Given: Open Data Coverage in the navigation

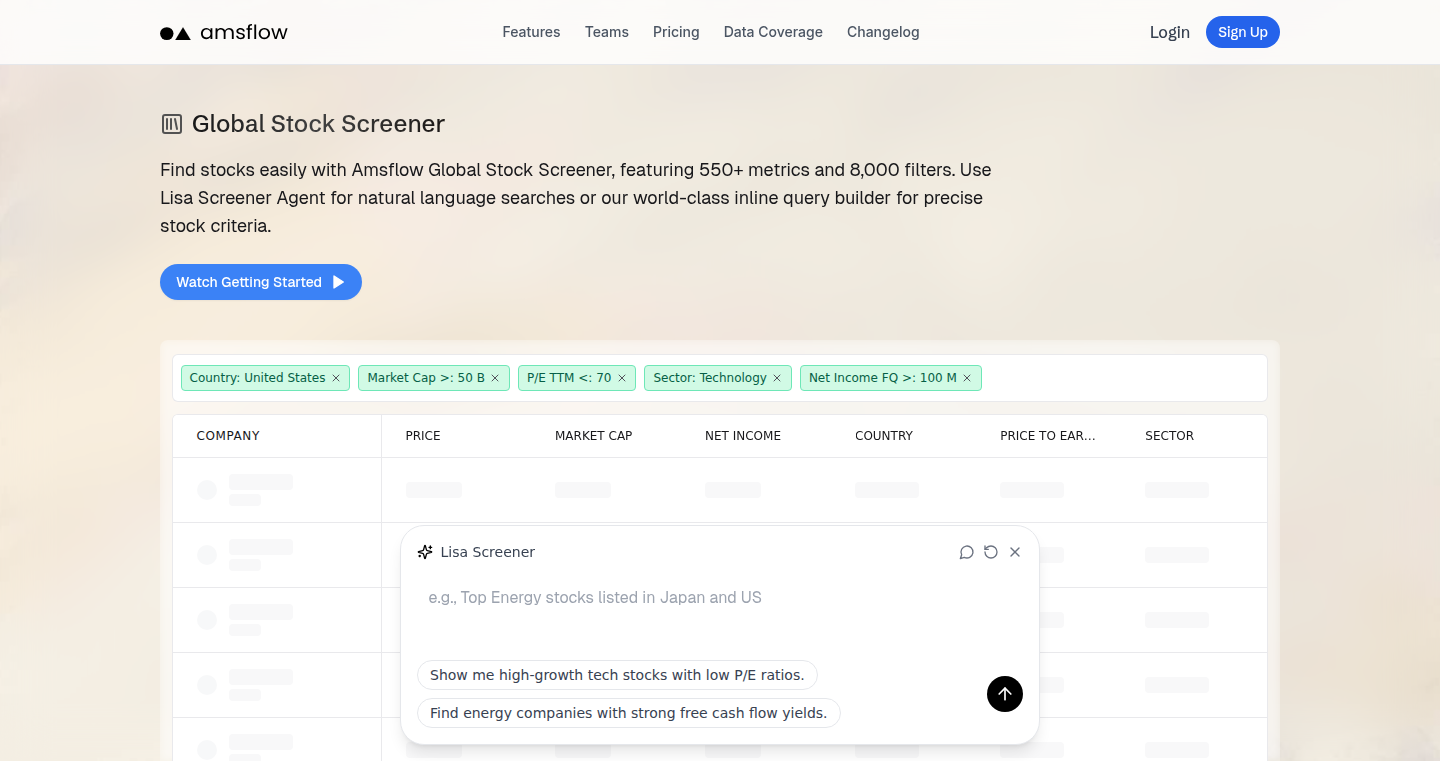Looking at the screenshot, I should click(x=773, y=32).
